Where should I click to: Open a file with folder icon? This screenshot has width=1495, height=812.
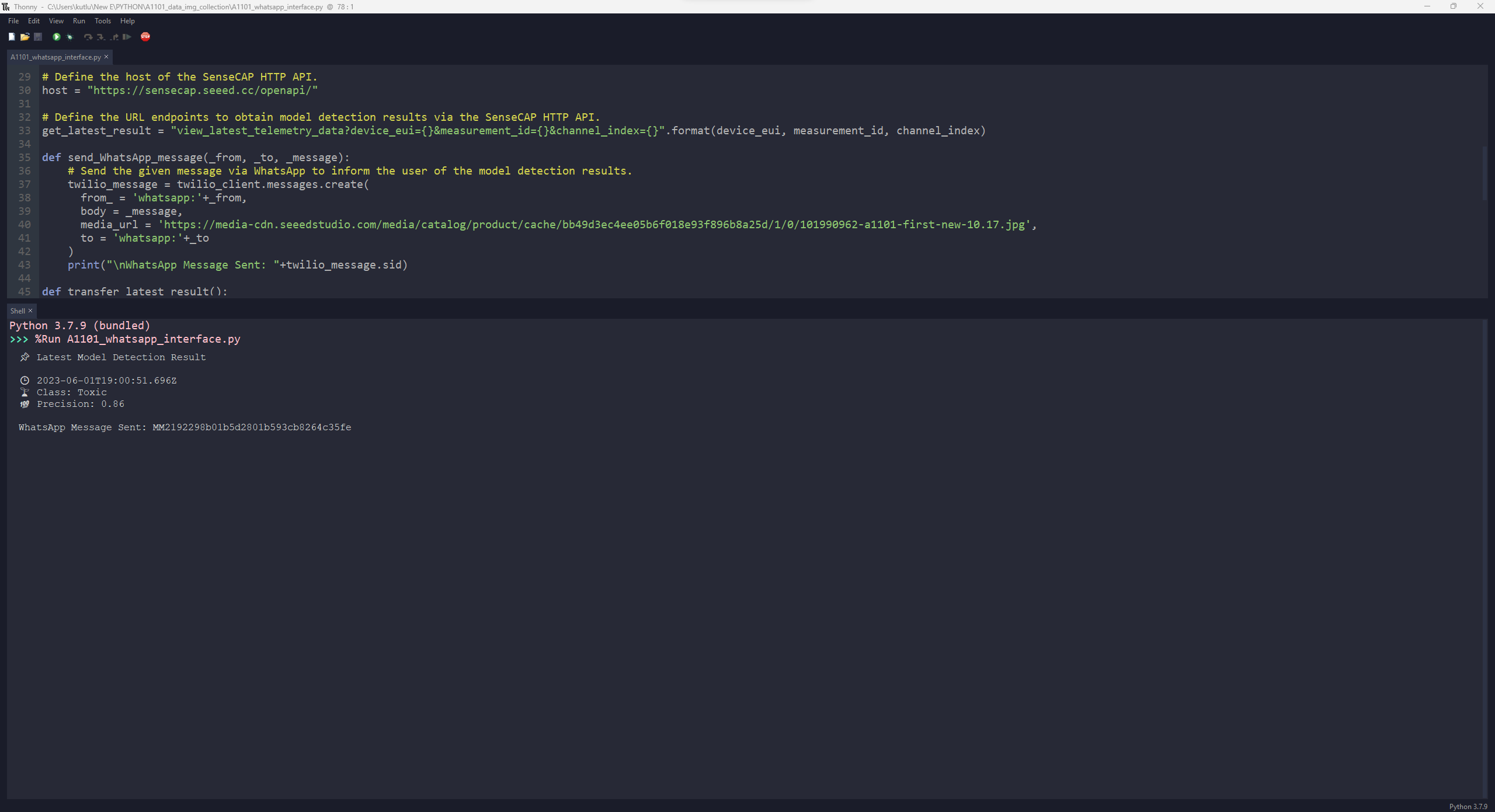pos(25,37)
